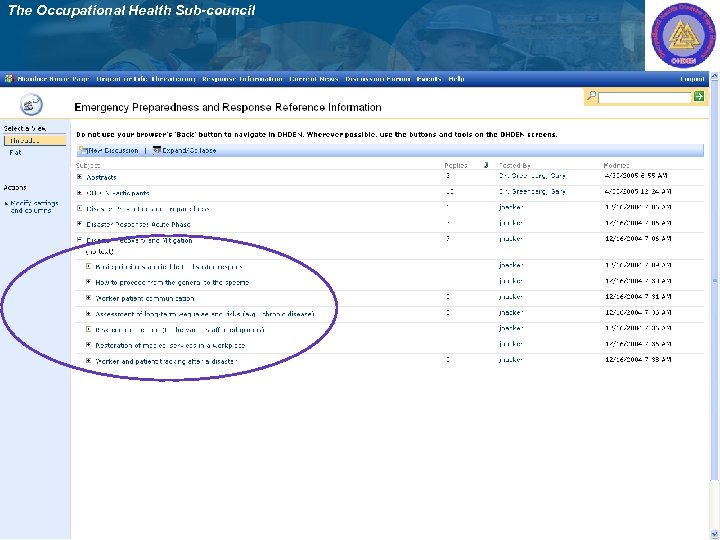The image size is (720, 540).
Task: Expand 'Assessment of long-term sequelae' reply
Action: 89,314
